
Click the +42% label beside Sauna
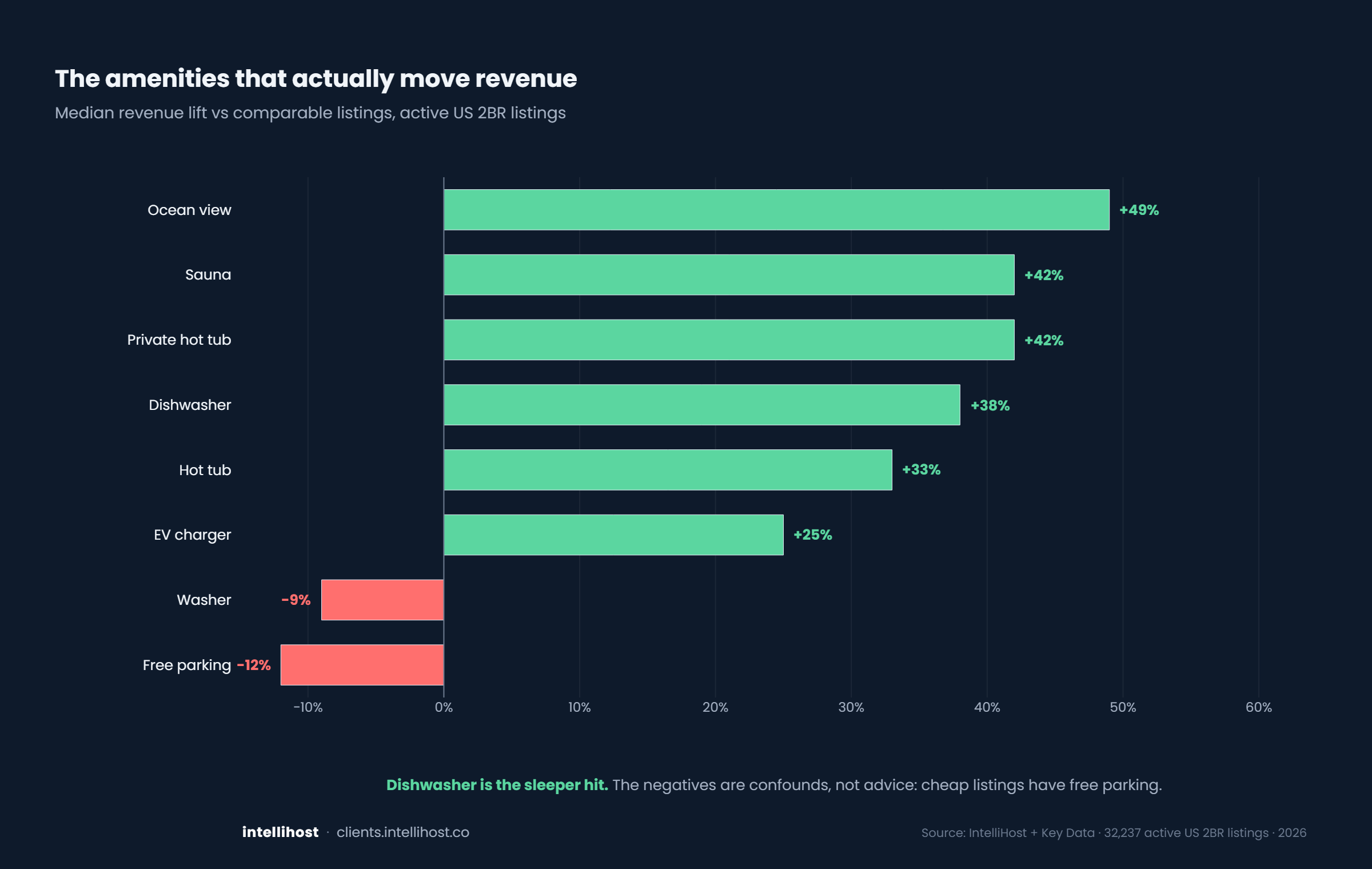coord(1044,275)
